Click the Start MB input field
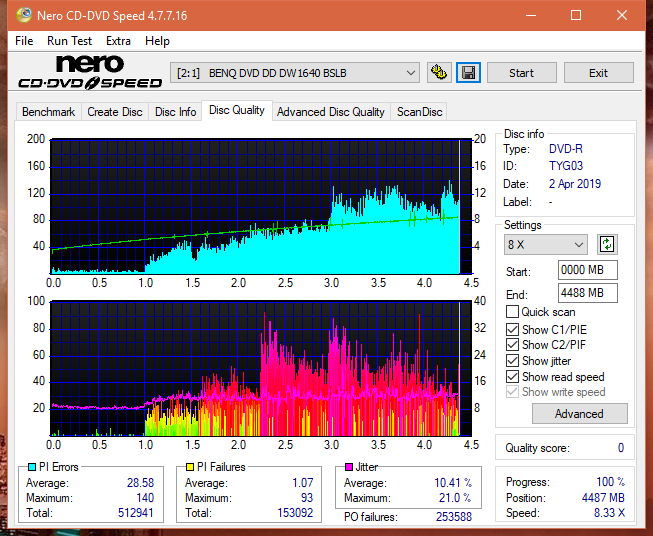653x536 pixels. (x=588, y=270)
